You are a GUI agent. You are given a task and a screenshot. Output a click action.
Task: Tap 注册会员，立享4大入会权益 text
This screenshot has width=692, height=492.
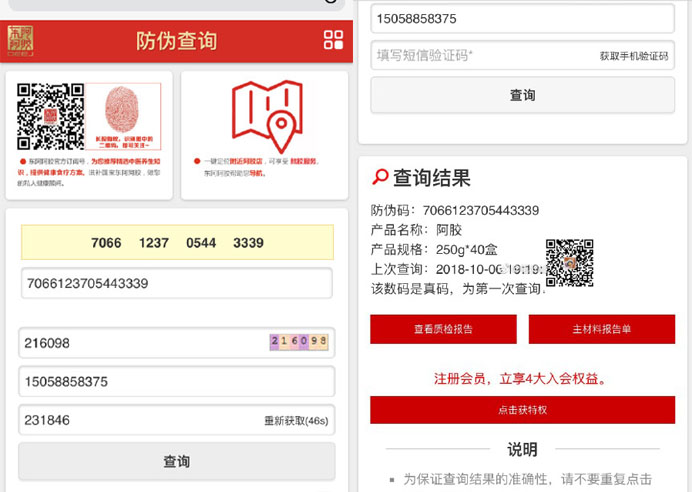520,379
